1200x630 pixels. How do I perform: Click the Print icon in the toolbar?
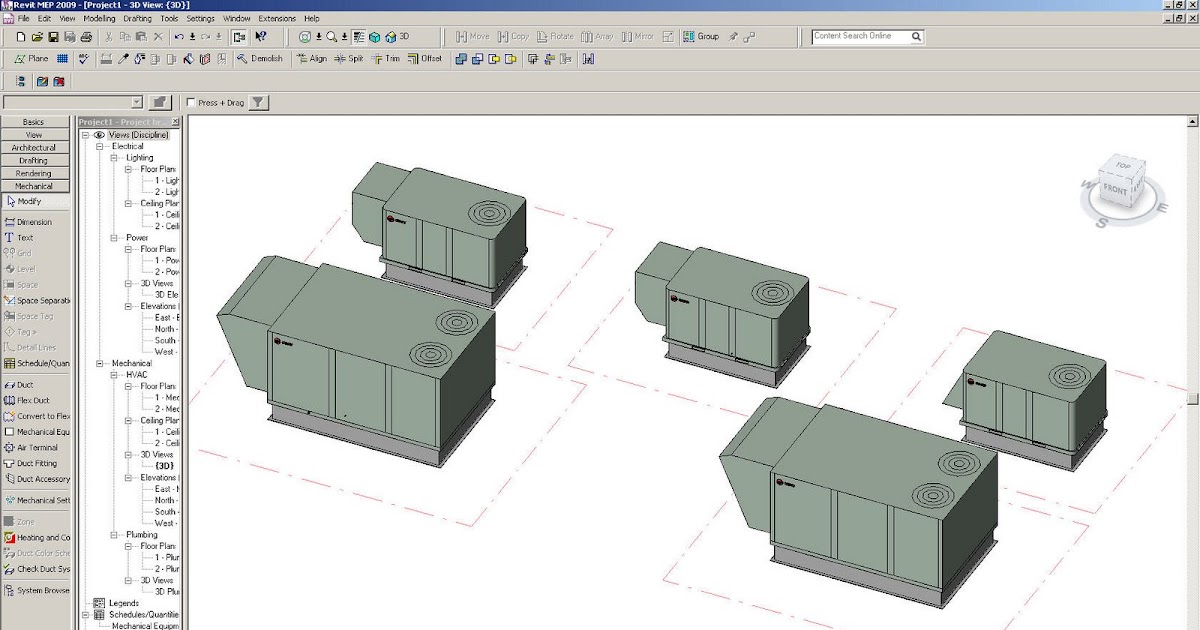click(x=86, y=37)
